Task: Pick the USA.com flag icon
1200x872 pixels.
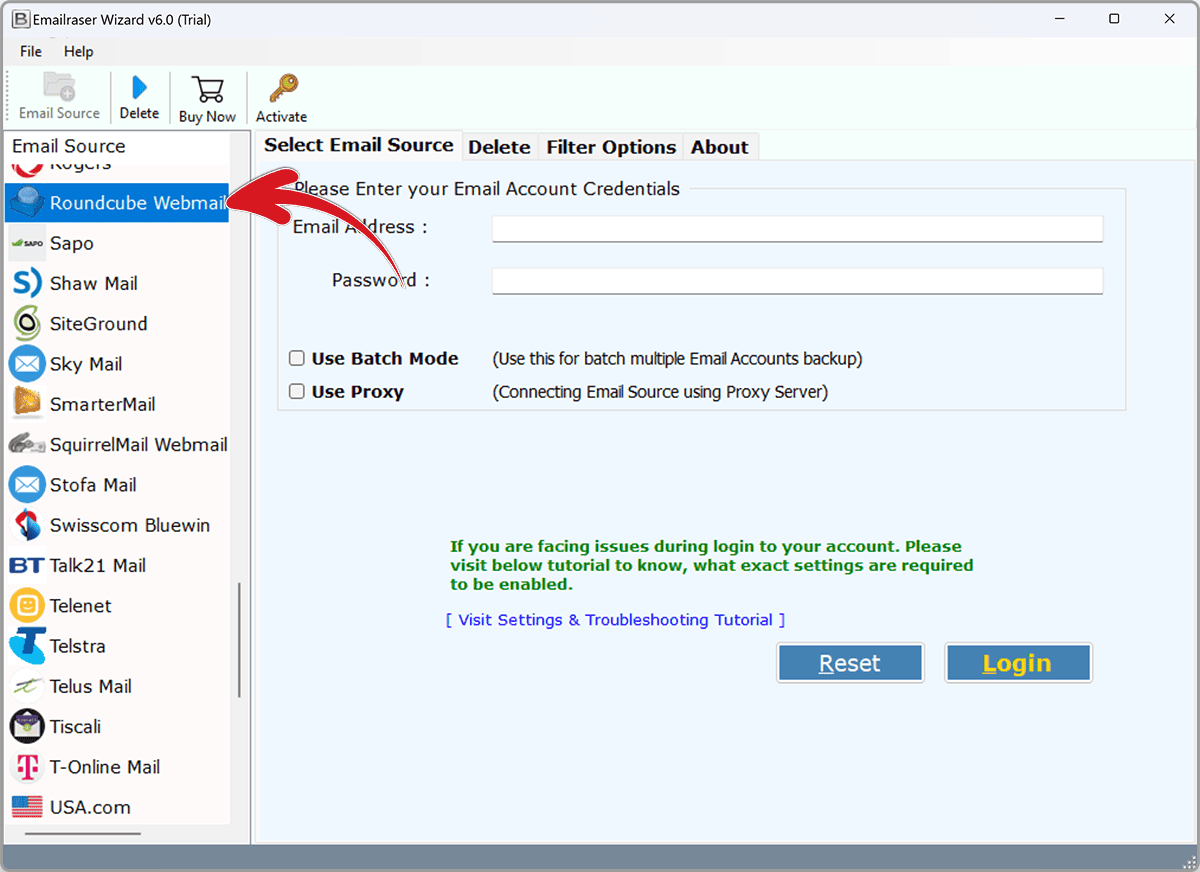Action: click(x=27, y=807)
